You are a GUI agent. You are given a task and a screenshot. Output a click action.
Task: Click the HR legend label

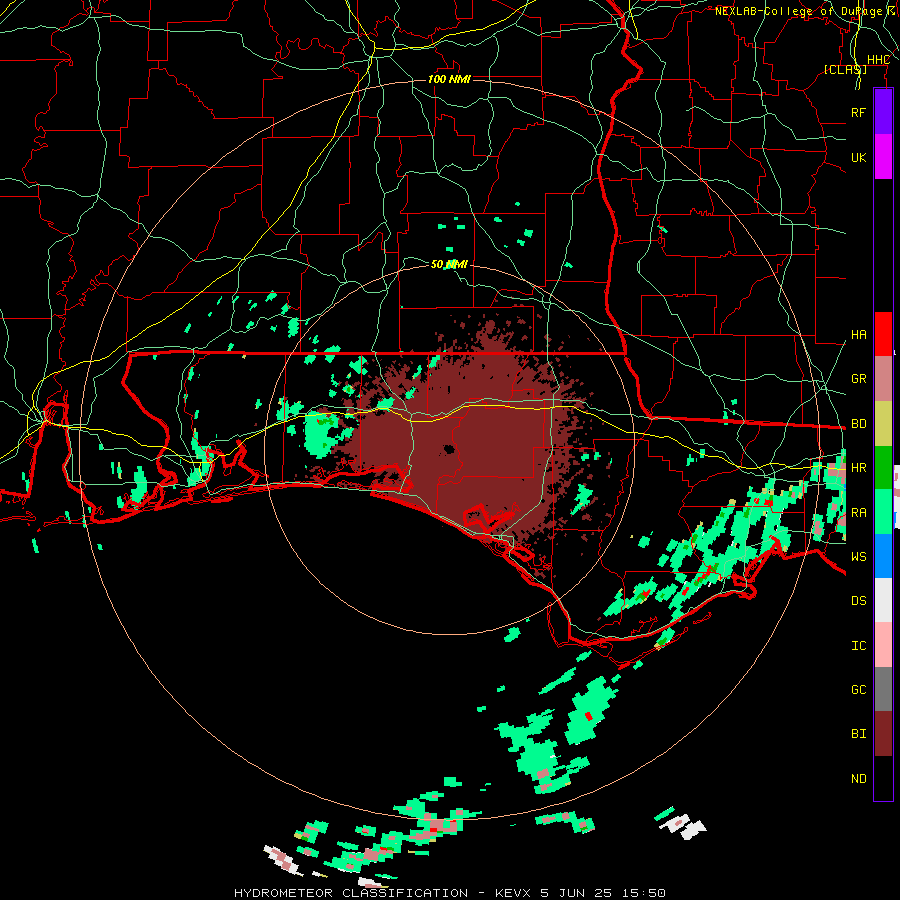[858, 468]
